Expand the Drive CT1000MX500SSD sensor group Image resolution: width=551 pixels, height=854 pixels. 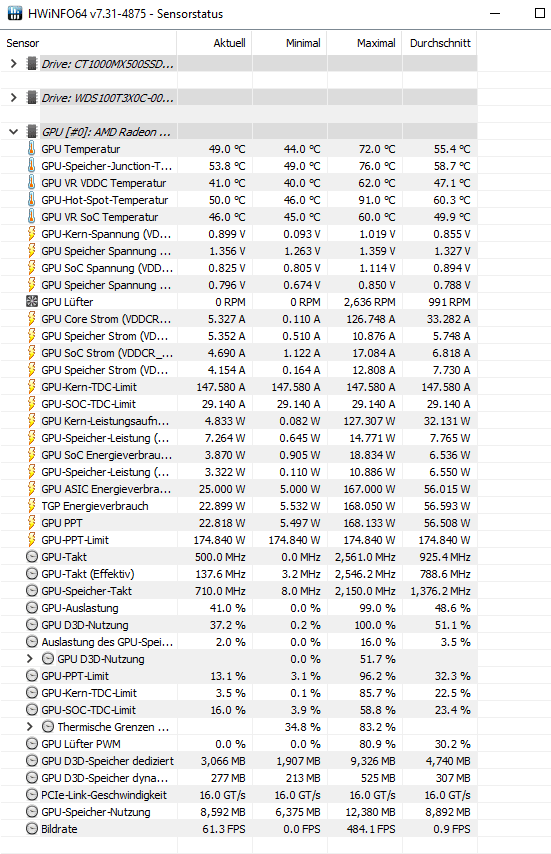[14, 64]
